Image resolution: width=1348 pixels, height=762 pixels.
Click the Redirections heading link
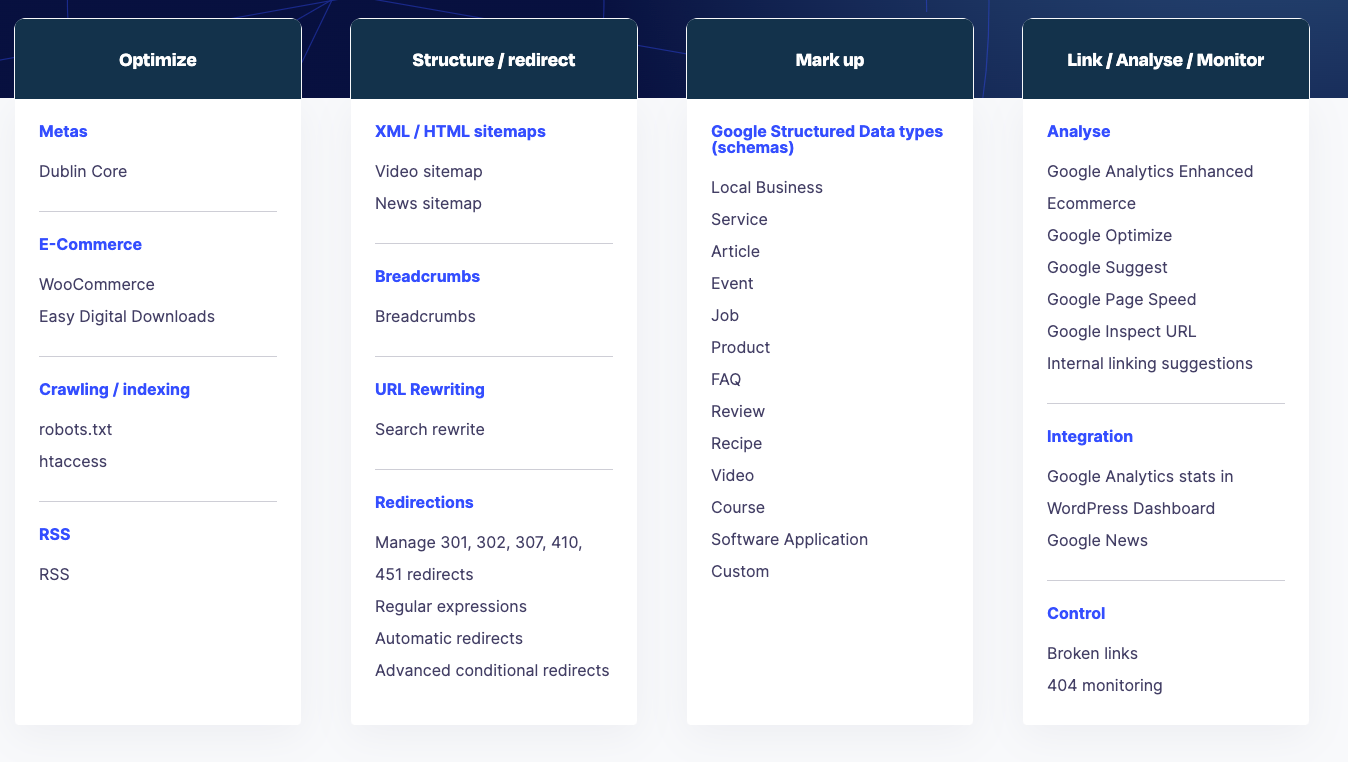click(x=424, y=502)
